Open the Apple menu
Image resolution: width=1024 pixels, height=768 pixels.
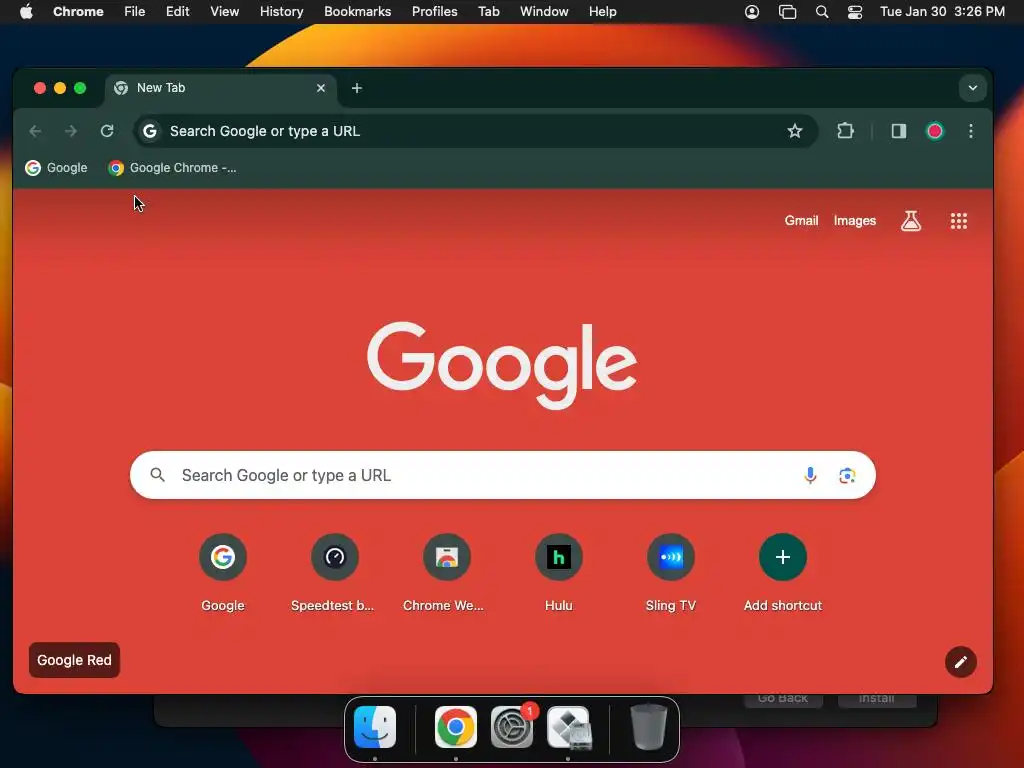coord(26,12)
